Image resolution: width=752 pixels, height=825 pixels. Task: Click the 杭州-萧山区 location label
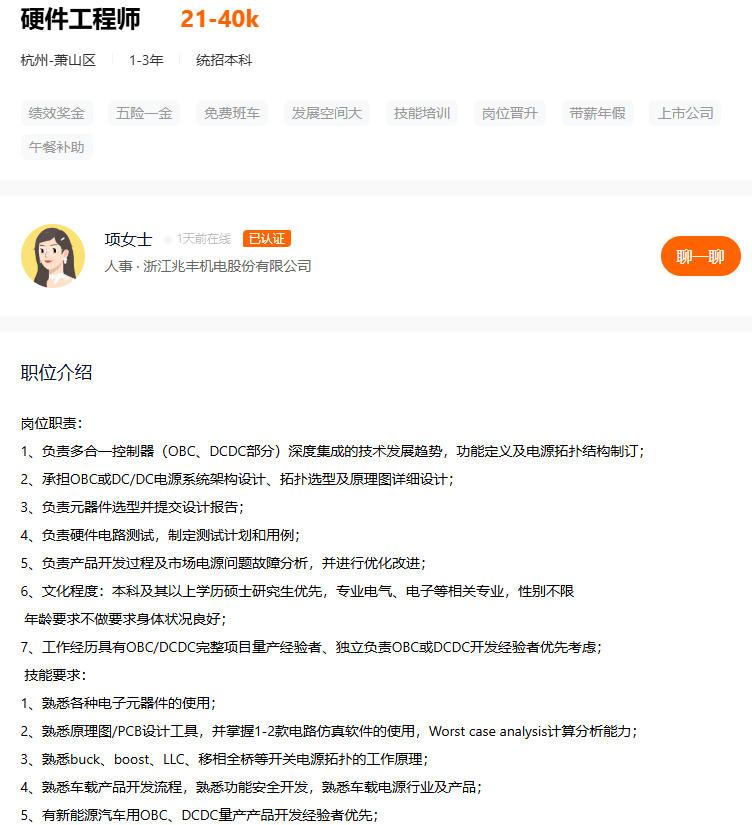(58, 60)
